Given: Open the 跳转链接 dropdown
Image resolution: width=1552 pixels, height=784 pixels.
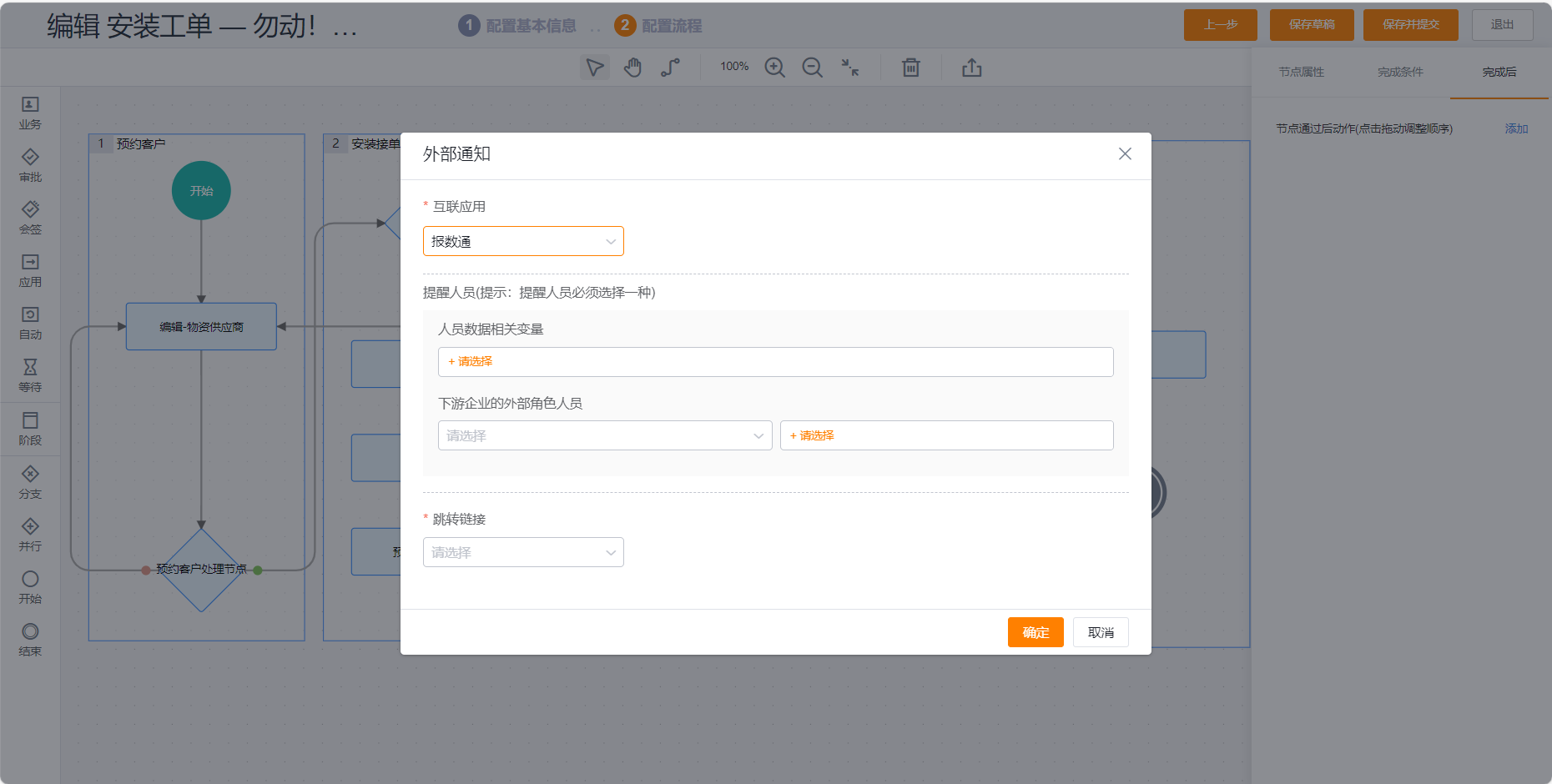Looking at the screenshot, I should tap(523, 552).
